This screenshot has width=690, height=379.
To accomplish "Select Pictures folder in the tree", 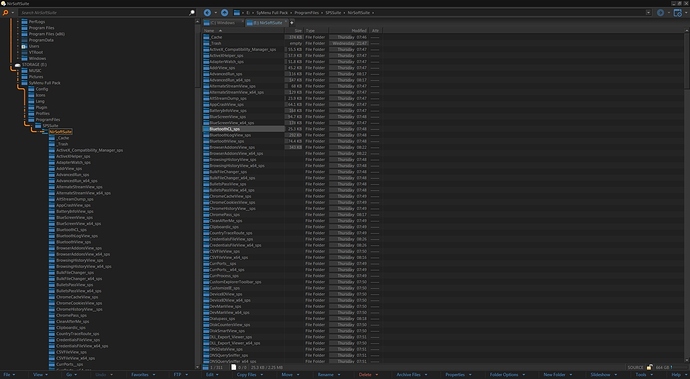I will [x=36, y=77].
